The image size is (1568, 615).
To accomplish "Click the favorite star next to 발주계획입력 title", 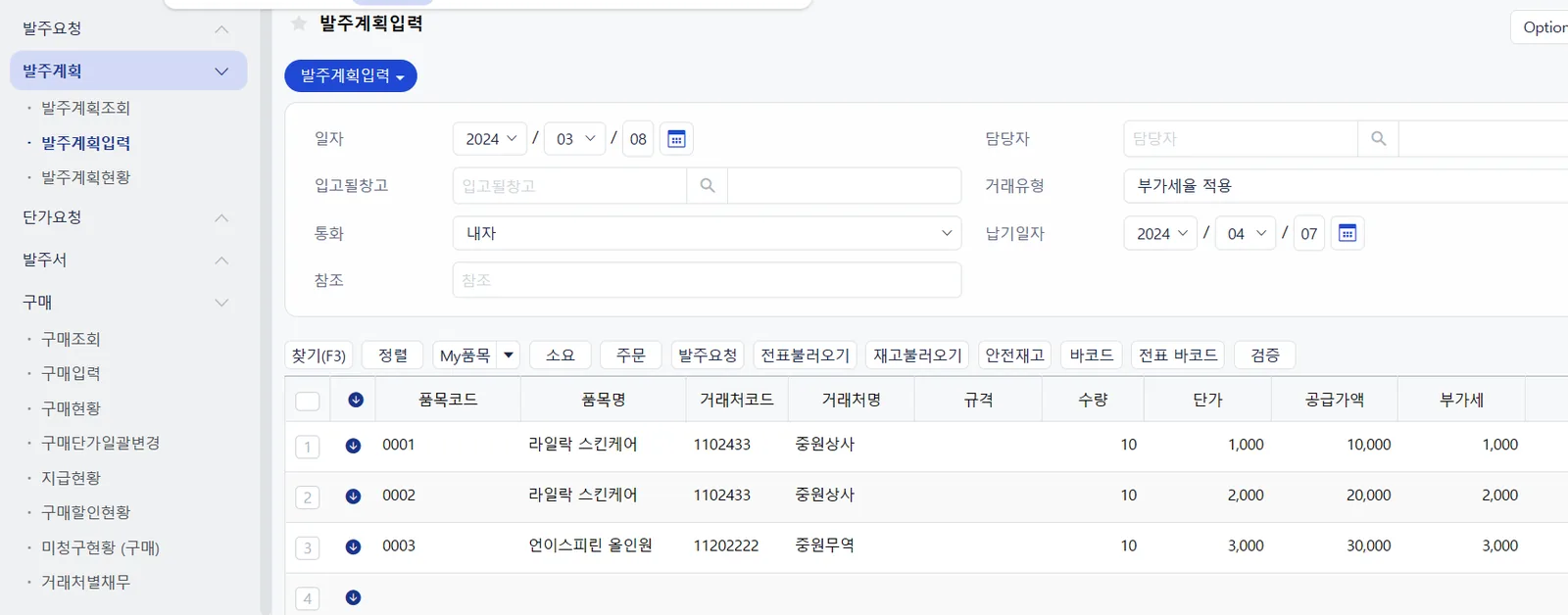I will (299, 24).
